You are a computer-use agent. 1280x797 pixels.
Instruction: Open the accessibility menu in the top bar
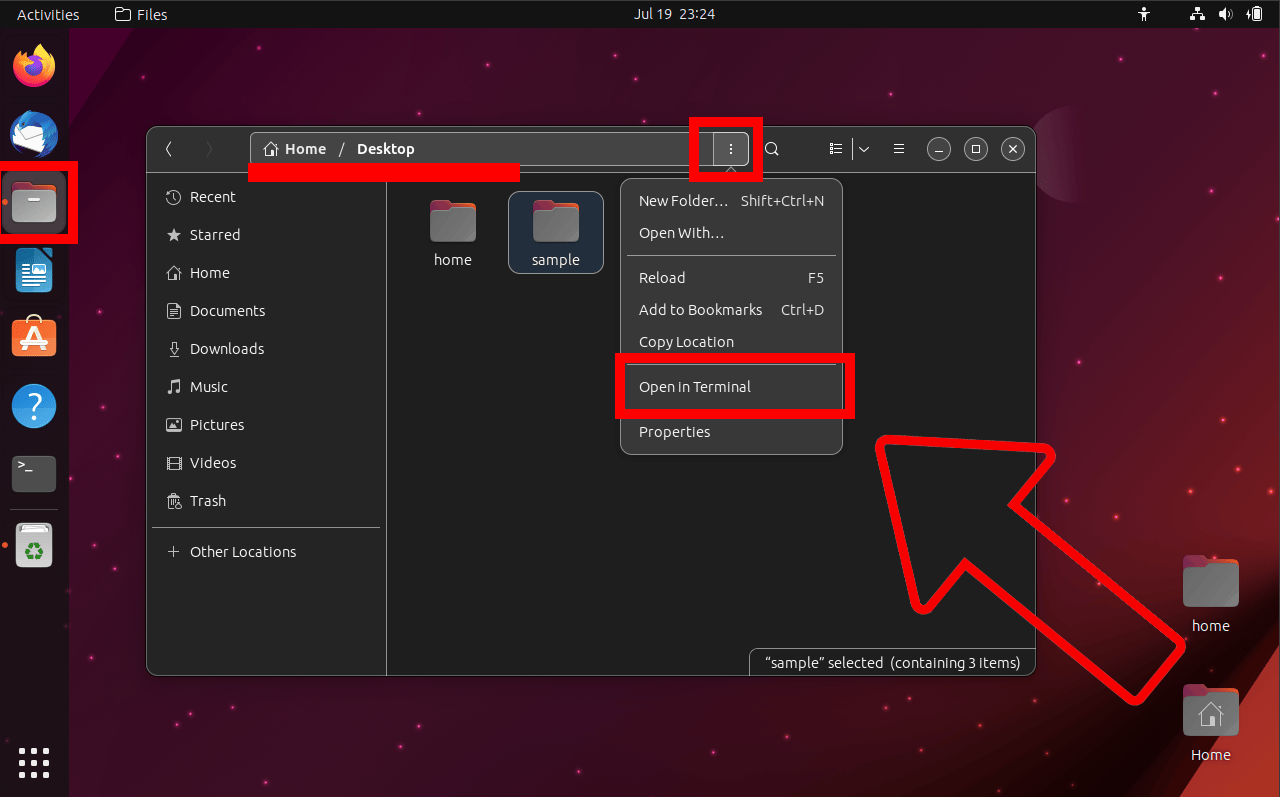click(1143, 14)
